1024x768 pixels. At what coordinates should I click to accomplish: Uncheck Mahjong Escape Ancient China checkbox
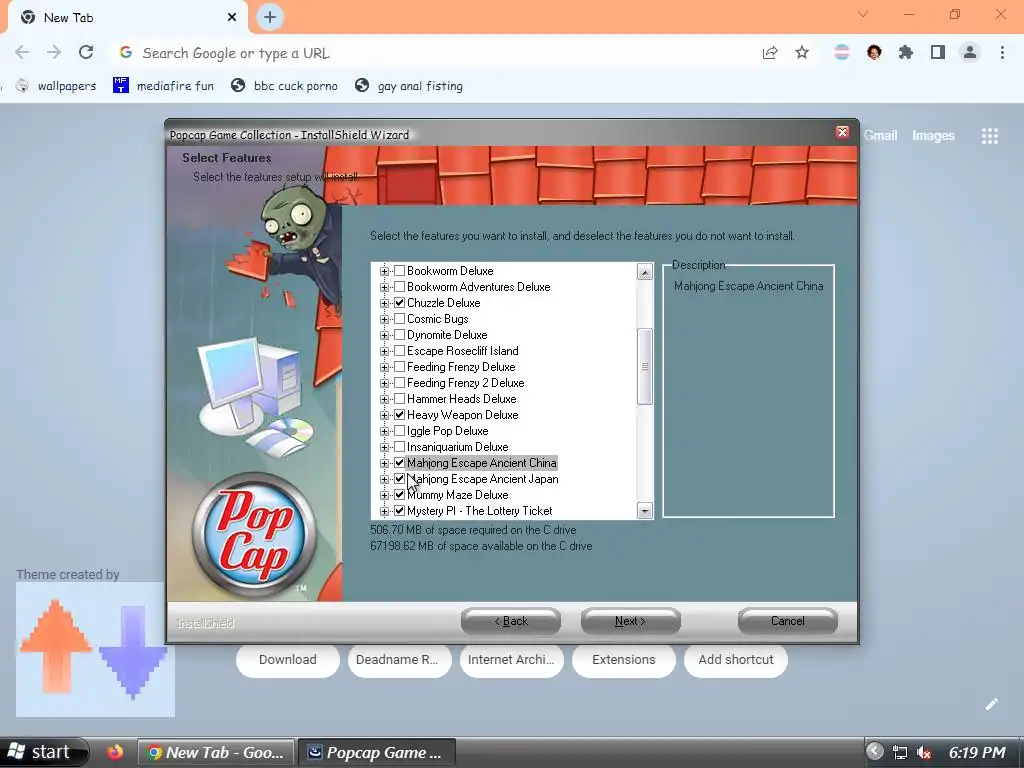[400, 462]
